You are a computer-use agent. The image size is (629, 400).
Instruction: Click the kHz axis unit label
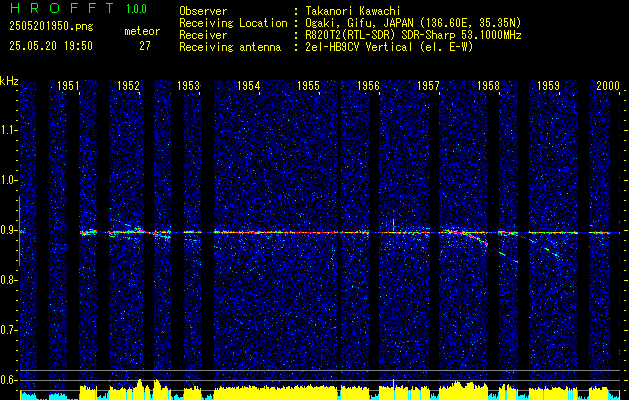[x=9, y=81]
